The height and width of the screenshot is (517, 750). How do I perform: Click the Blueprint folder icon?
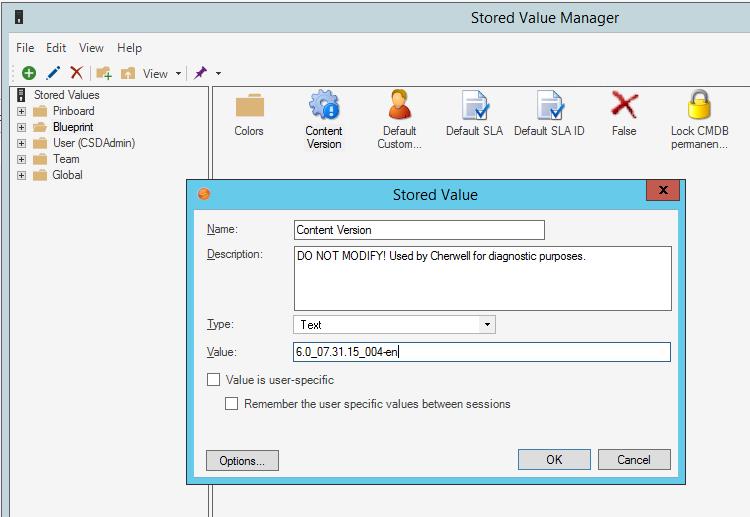click(x=40, y=127)
